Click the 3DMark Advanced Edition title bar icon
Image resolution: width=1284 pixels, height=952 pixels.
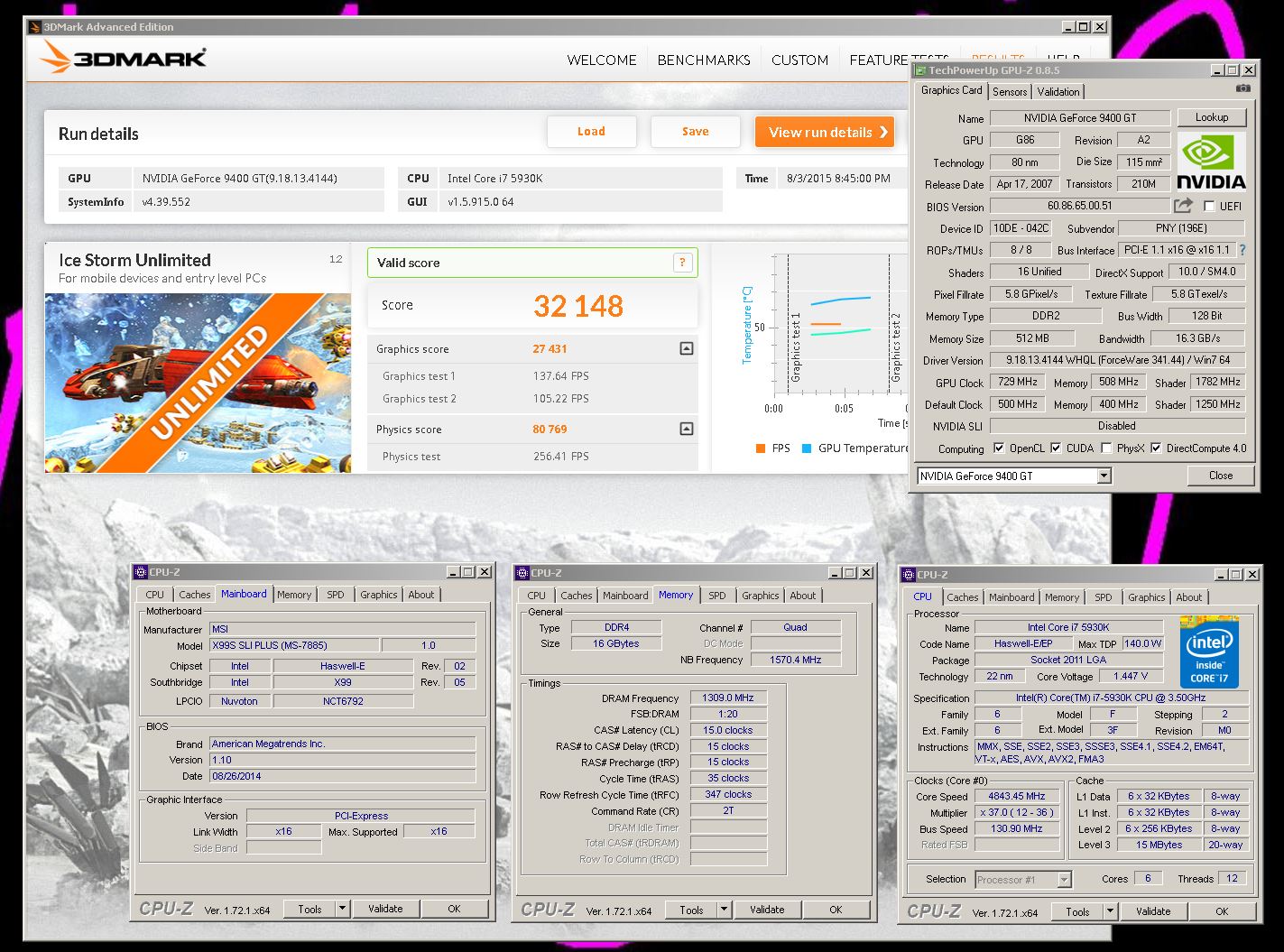tap(34, 27)
